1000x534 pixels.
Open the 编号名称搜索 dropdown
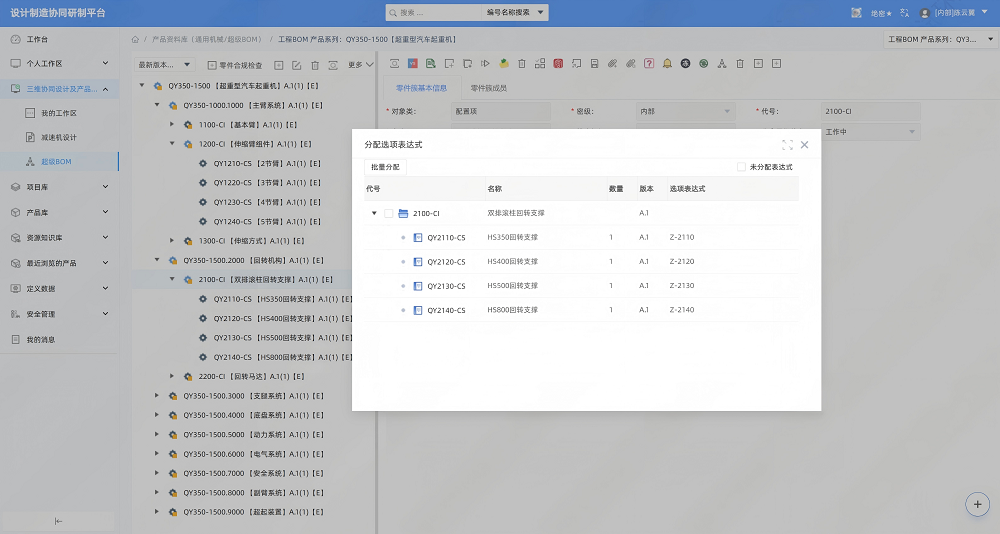514,13
